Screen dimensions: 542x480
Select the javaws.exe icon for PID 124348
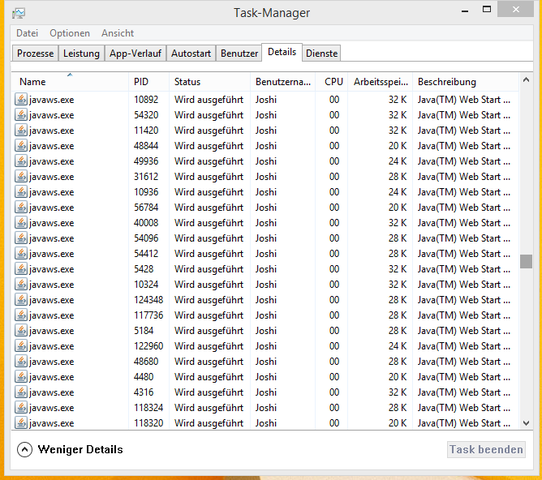click(x=21, y=300)
